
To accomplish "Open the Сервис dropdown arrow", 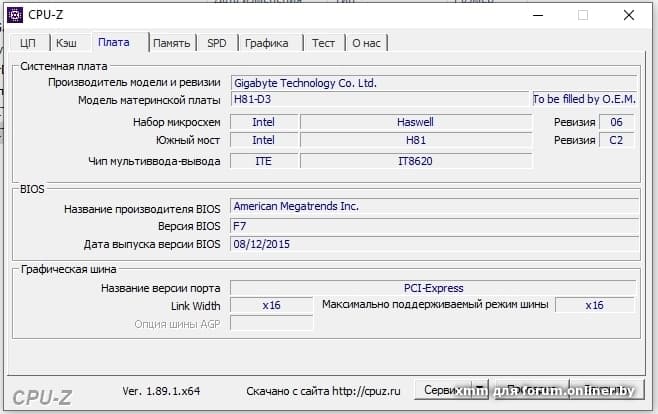I will tap(479, 390).
